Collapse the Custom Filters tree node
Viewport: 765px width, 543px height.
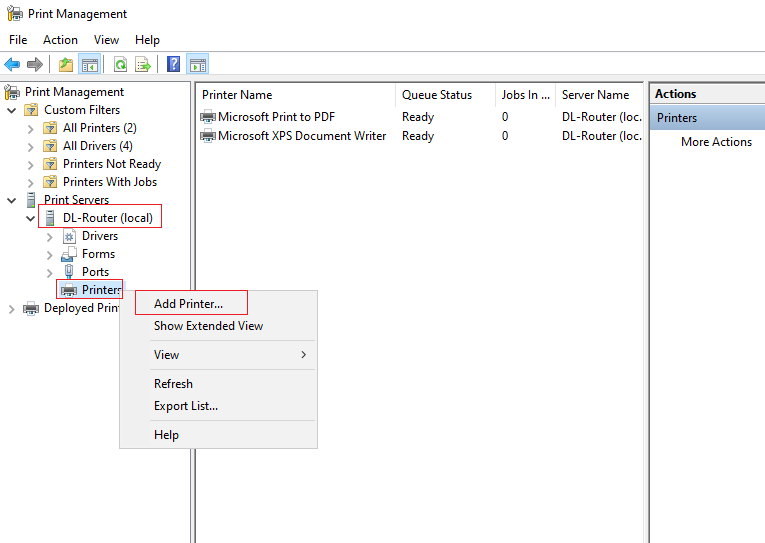click(12, 110)
